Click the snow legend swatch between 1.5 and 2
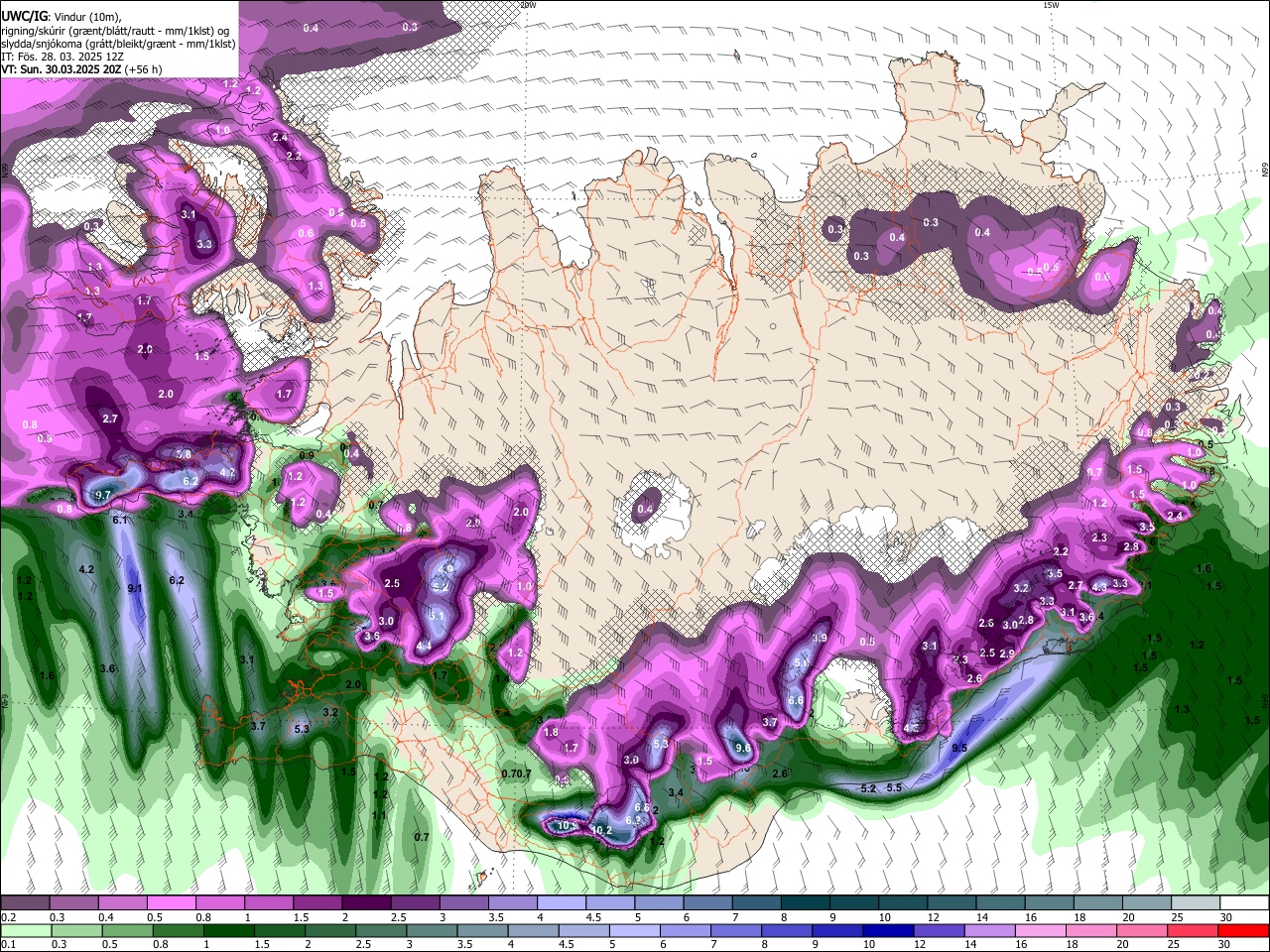Viewport: 1270px width, 952px height. [317, 902]
